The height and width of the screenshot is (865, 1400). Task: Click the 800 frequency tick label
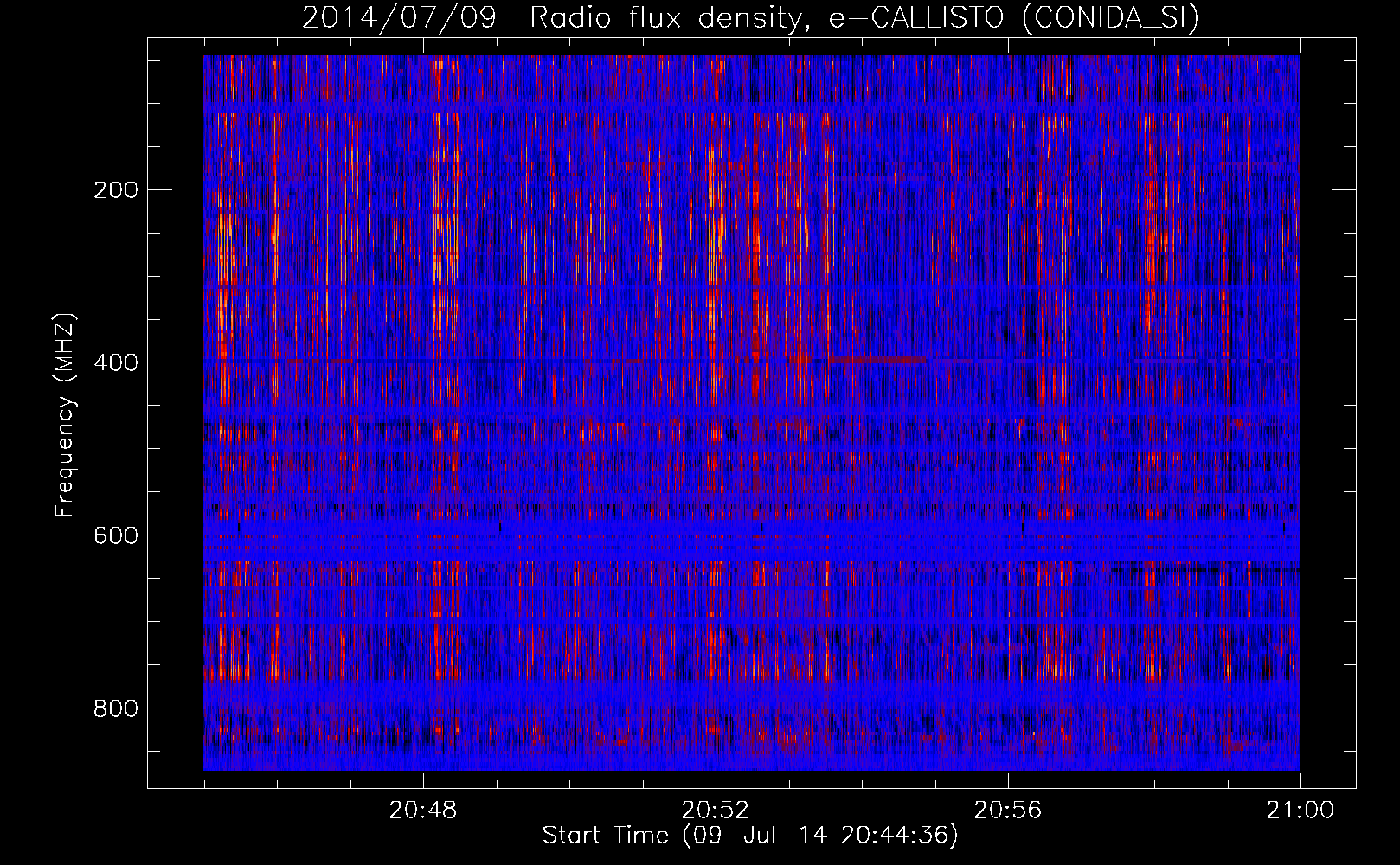(x=116, y=708)
